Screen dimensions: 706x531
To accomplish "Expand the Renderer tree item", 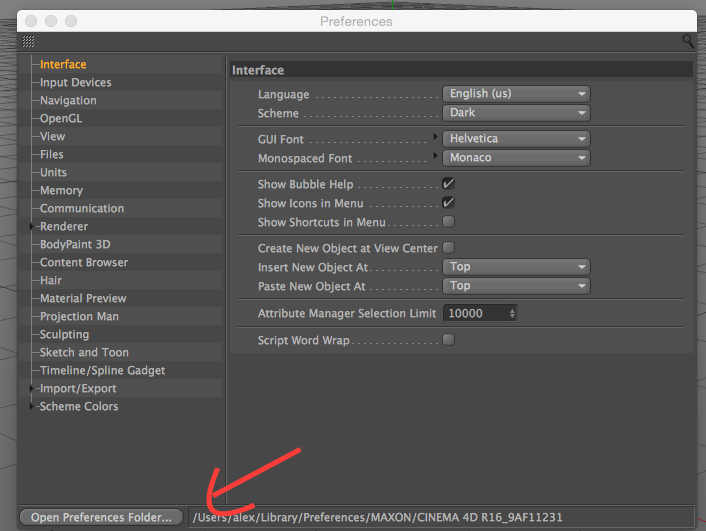I will [32, 226].
